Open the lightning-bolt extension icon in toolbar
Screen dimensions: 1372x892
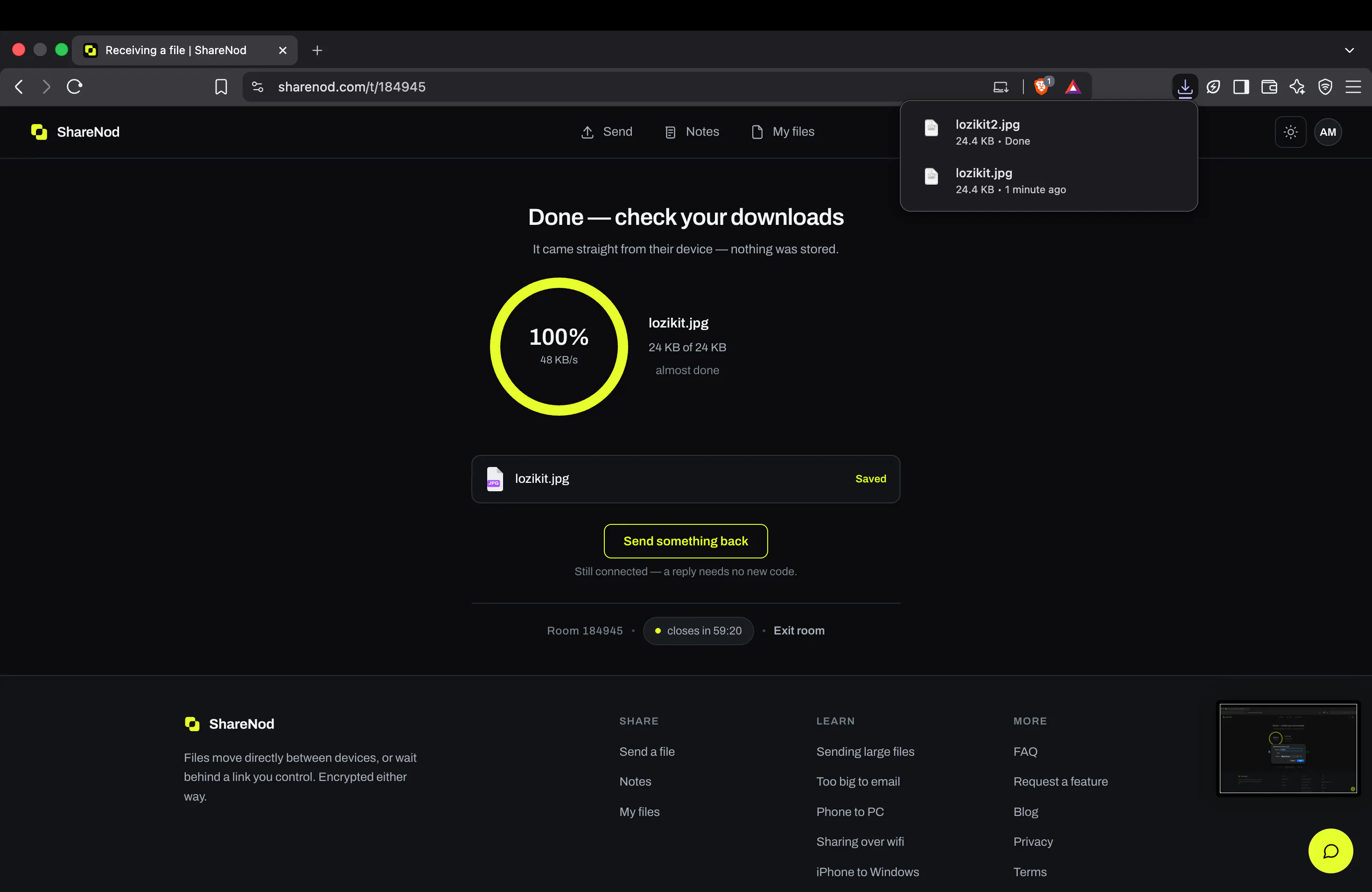(1213, 87)
